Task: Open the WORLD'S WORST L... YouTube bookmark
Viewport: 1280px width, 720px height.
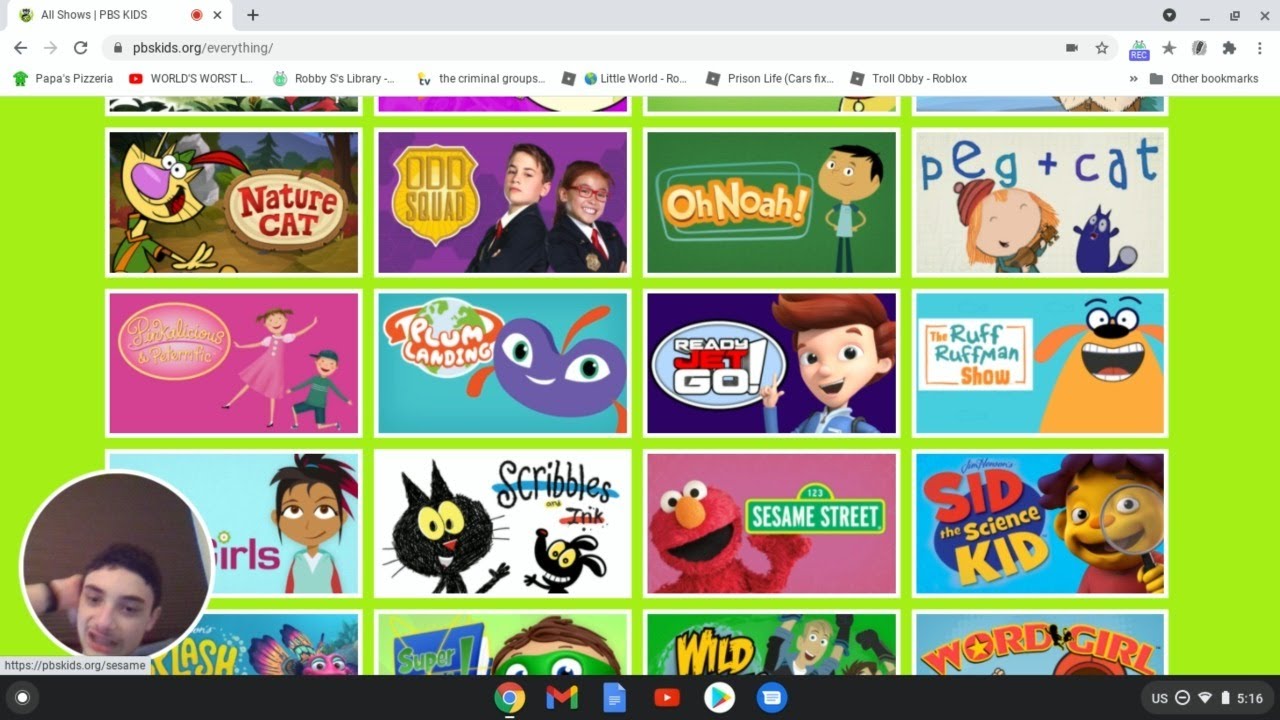Action: tap(191, 78)
